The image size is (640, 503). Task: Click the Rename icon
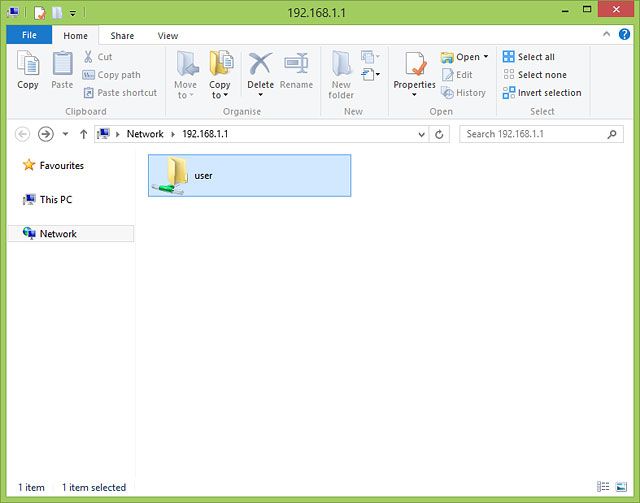tap(296, 63)
